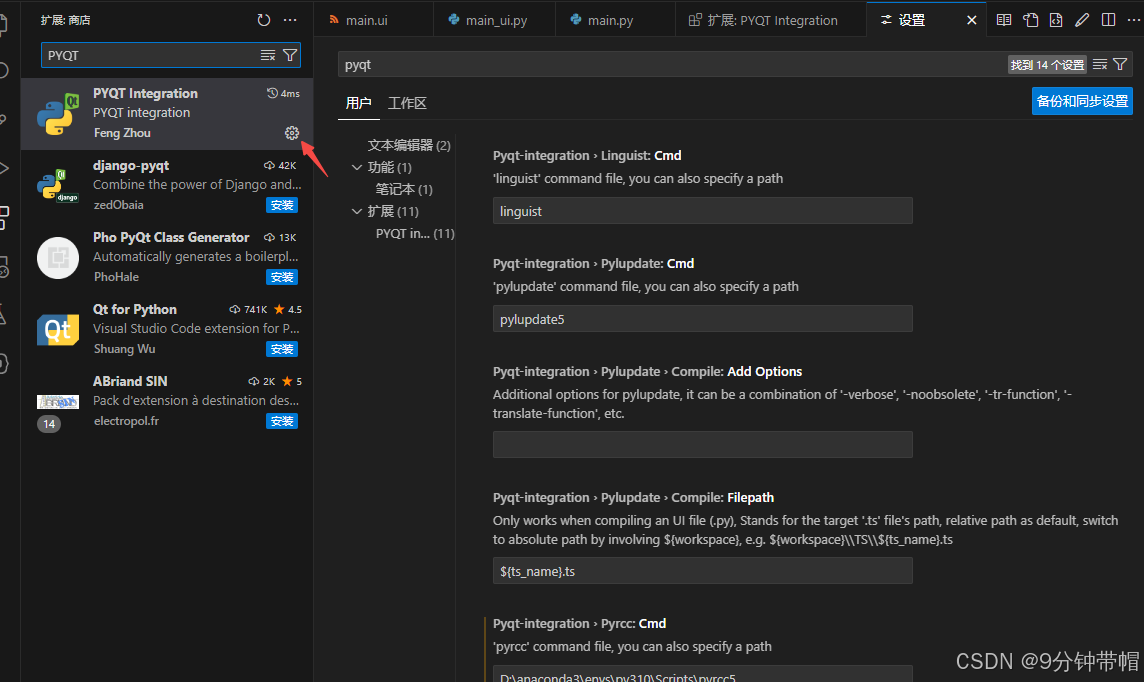Open more editor actions ellipsis menu
The image size is (1144, 682).
point(1133,20)
